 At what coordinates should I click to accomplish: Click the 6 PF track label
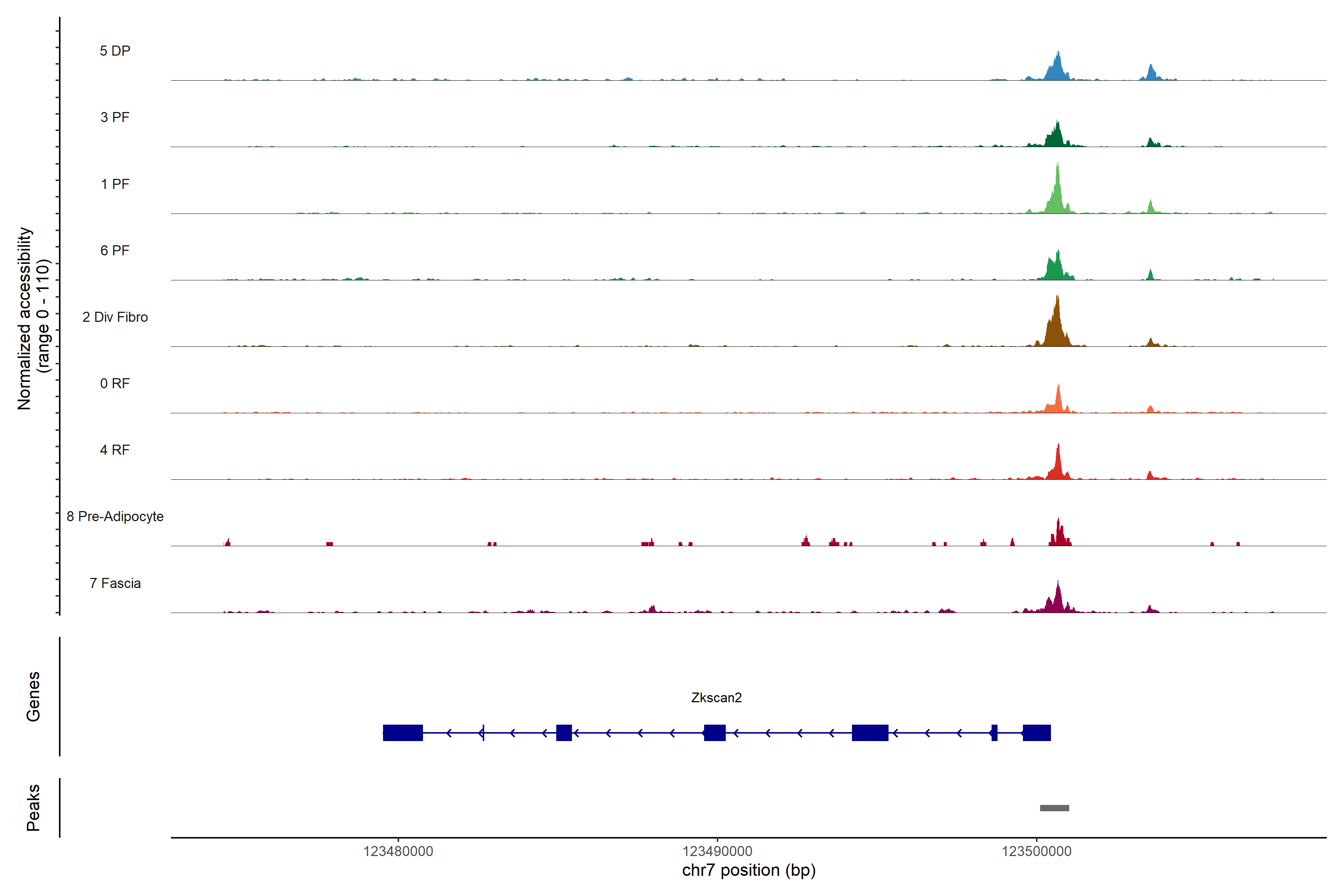coord(115,250)
